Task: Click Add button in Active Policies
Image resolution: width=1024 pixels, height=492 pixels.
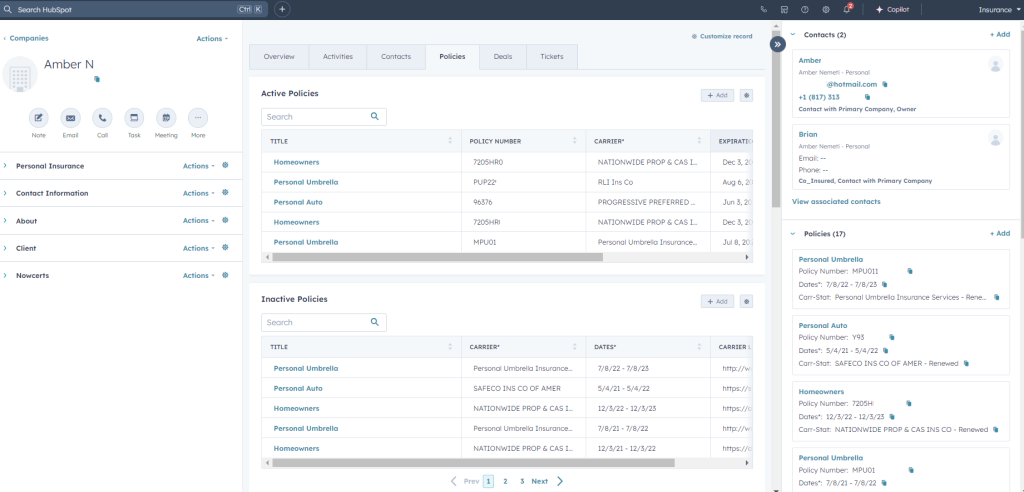Action: coord(717,95)
